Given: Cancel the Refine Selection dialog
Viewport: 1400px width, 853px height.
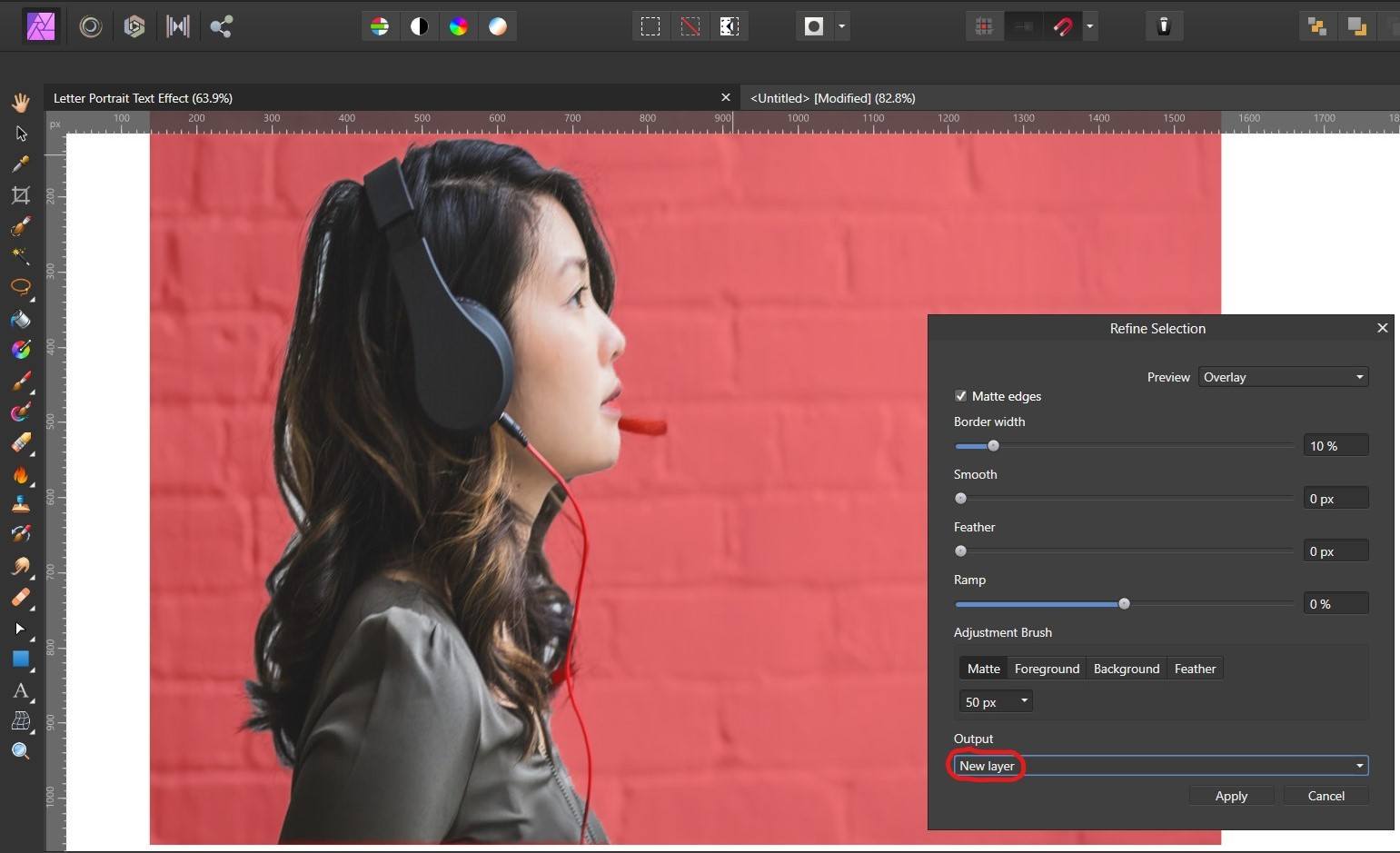Looking at the screenshot, I should (1325, 796).
